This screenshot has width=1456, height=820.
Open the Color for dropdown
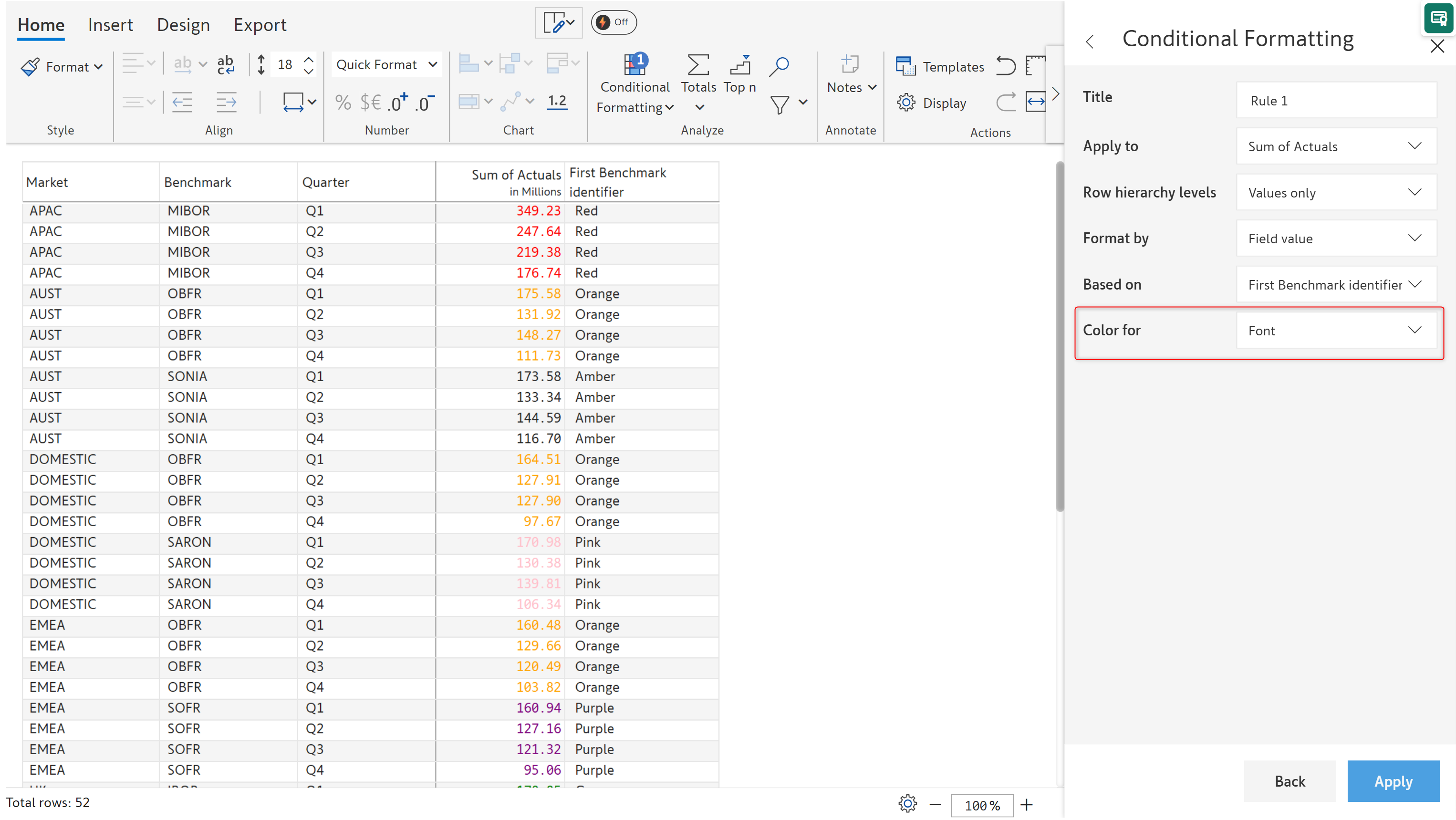coord(1336,331)
